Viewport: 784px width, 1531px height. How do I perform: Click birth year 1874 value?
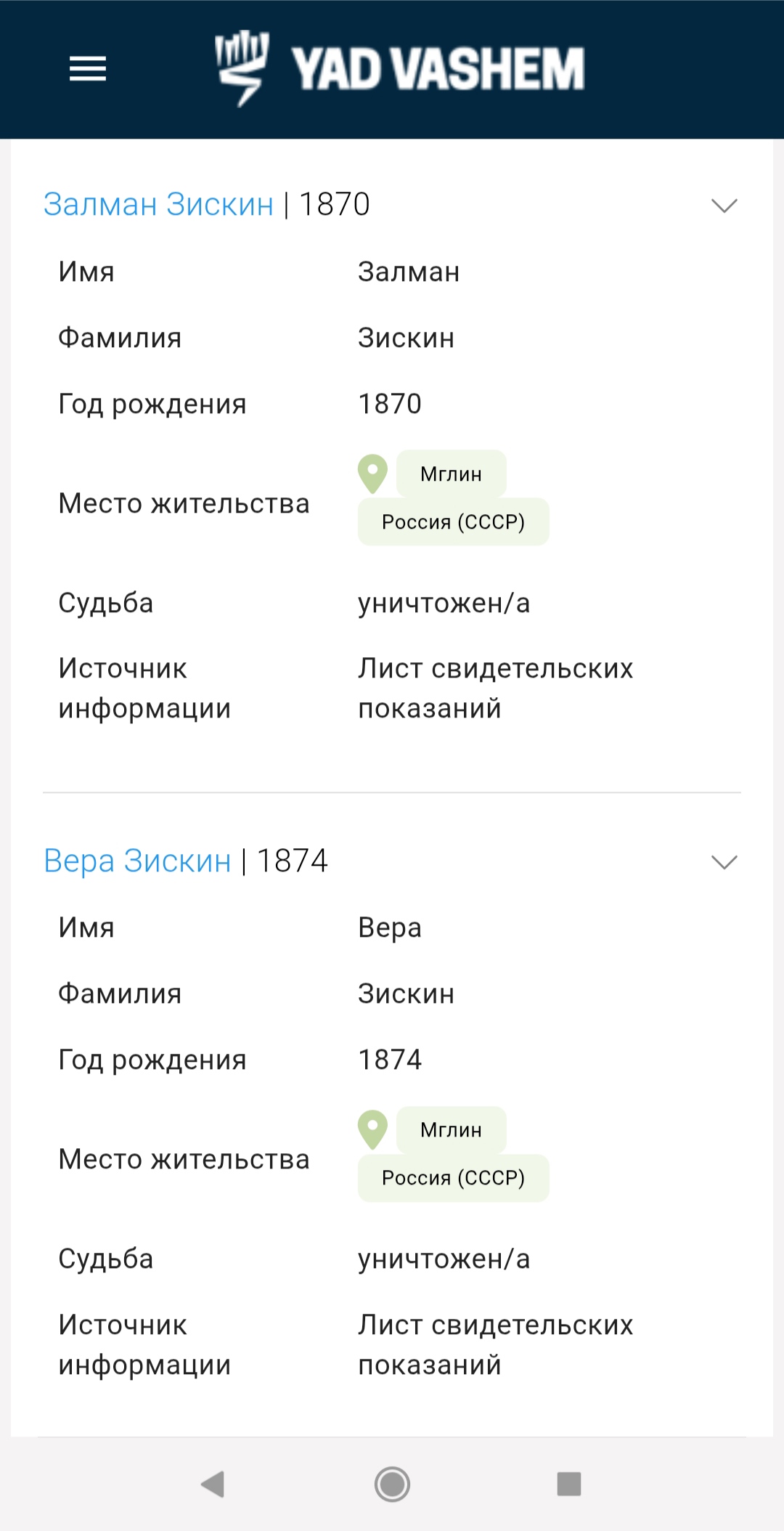pos(390,1060)
